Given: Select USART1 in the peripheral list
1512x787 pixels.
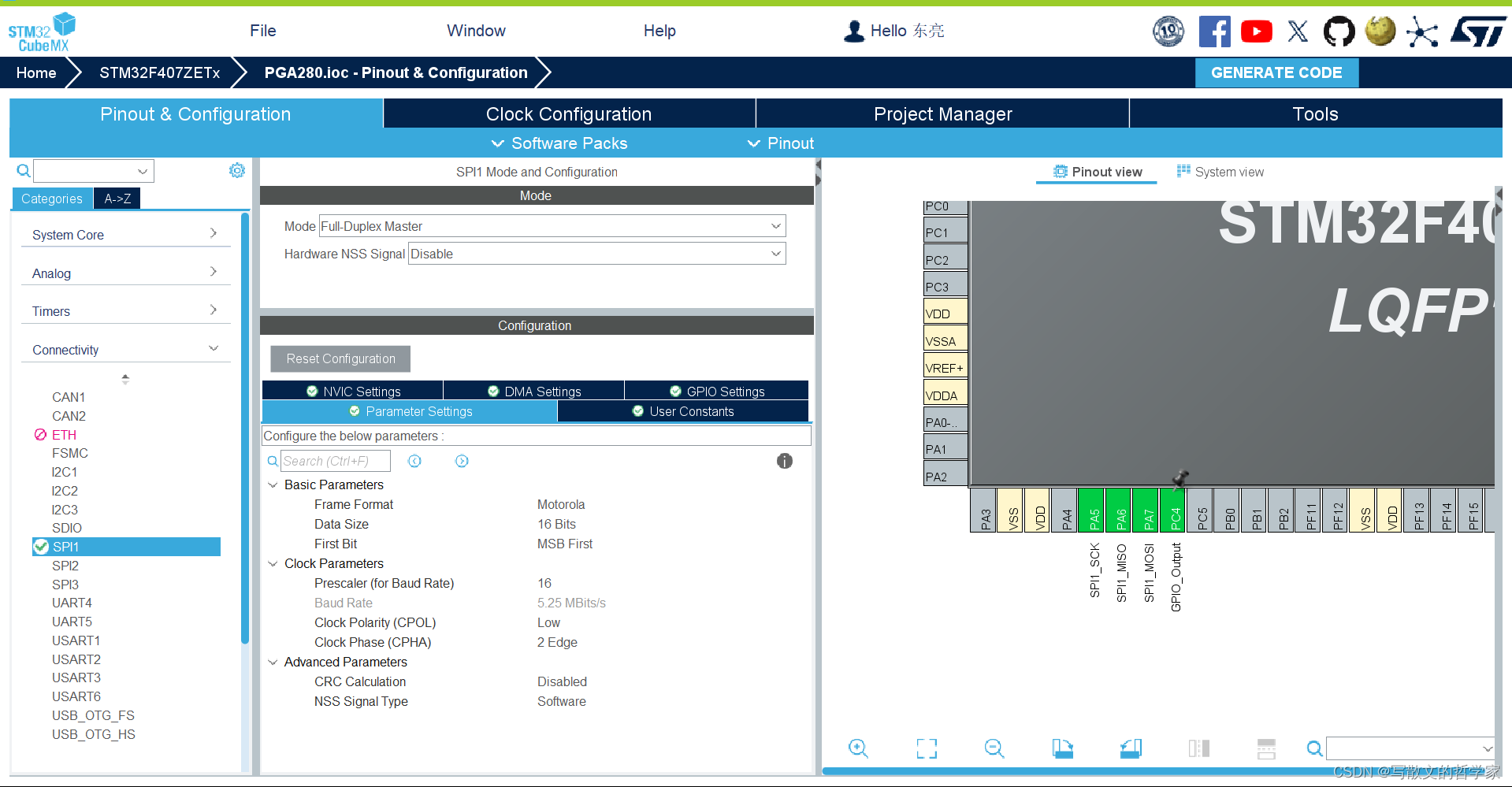Looking at the screenshot, I should pos(76,640).
